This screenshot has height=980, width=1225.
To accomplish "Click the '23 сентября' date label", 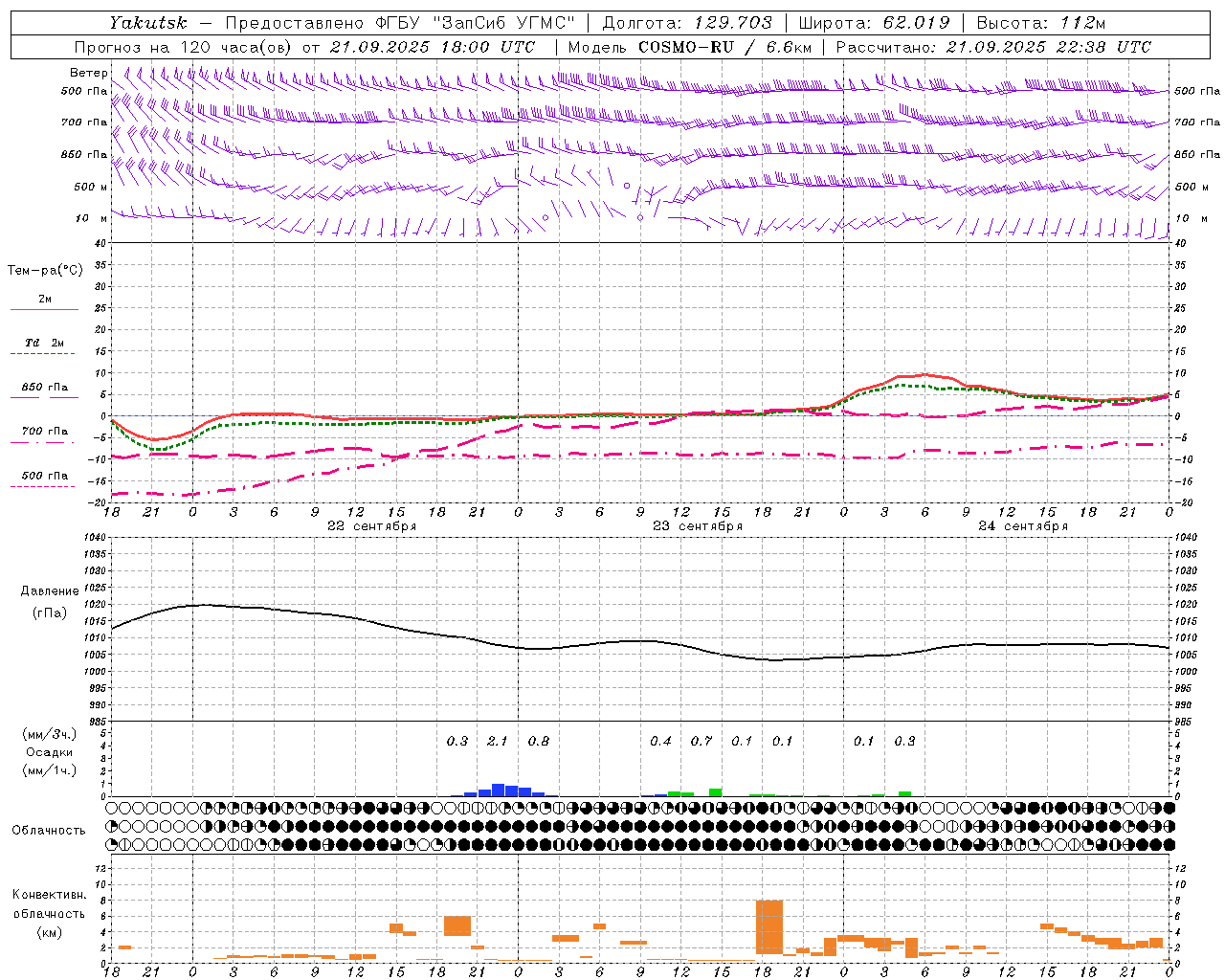I will (x=698, y=526).
